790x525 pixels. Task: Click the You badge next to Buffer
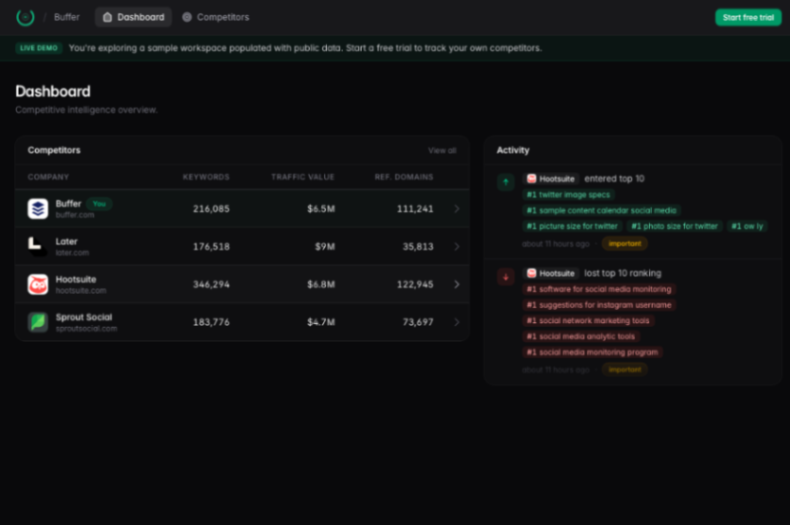(99, 204)
